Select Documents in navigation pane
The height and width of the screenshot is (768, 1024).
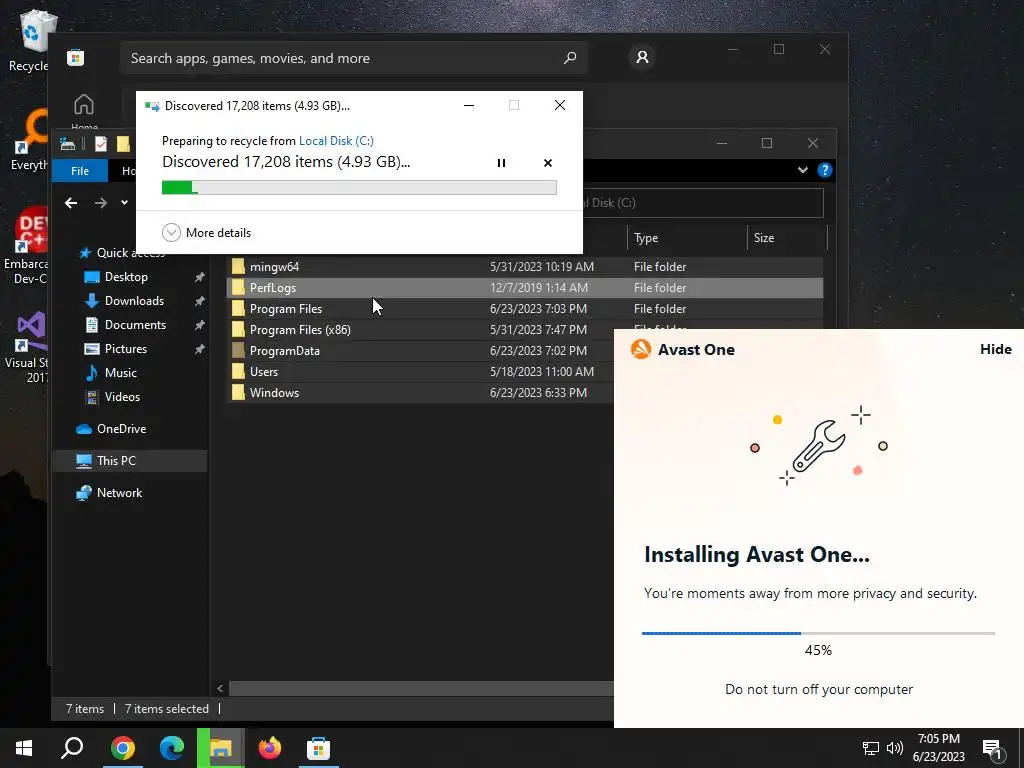click(x=135, y=325)
